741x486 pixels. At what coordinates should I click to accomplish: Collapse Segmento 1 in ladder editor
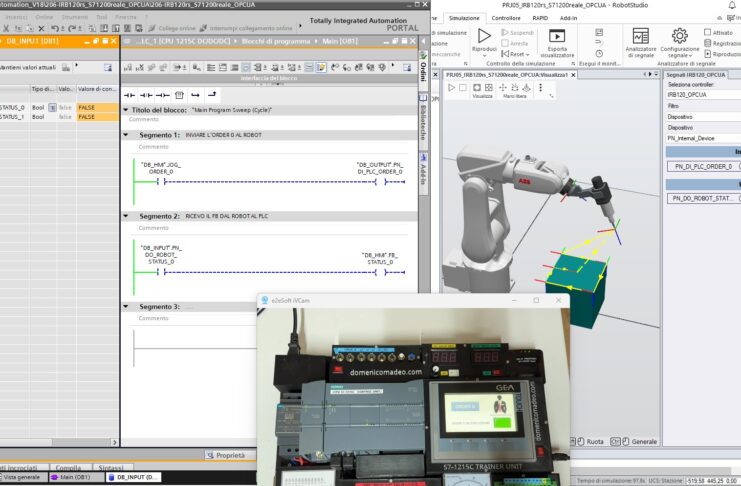point(126,135)
